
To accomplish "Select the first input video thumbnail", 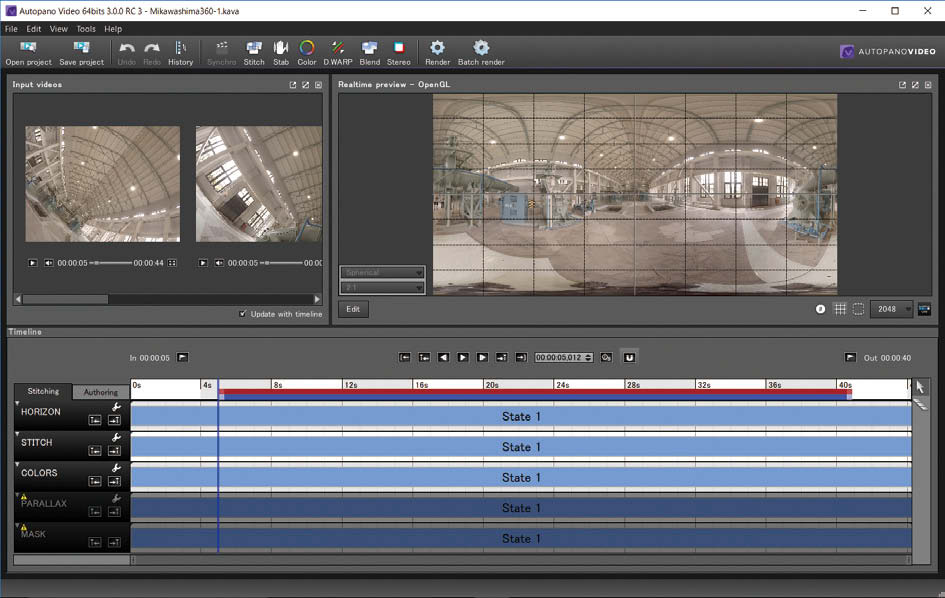I will (x=102, y=184).
